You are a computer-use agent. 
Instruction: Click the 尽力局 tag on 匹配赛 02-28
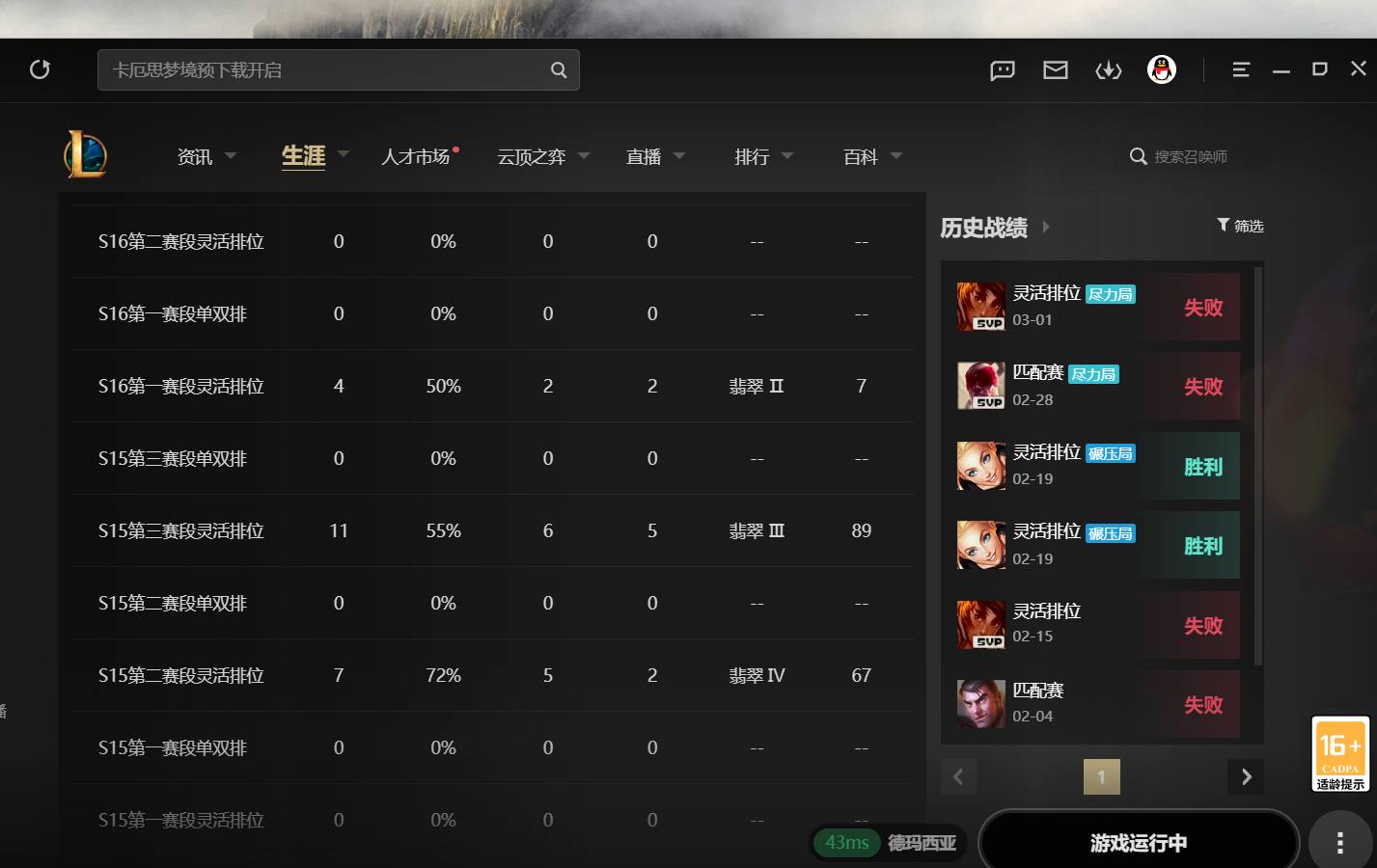point(1093,374)
